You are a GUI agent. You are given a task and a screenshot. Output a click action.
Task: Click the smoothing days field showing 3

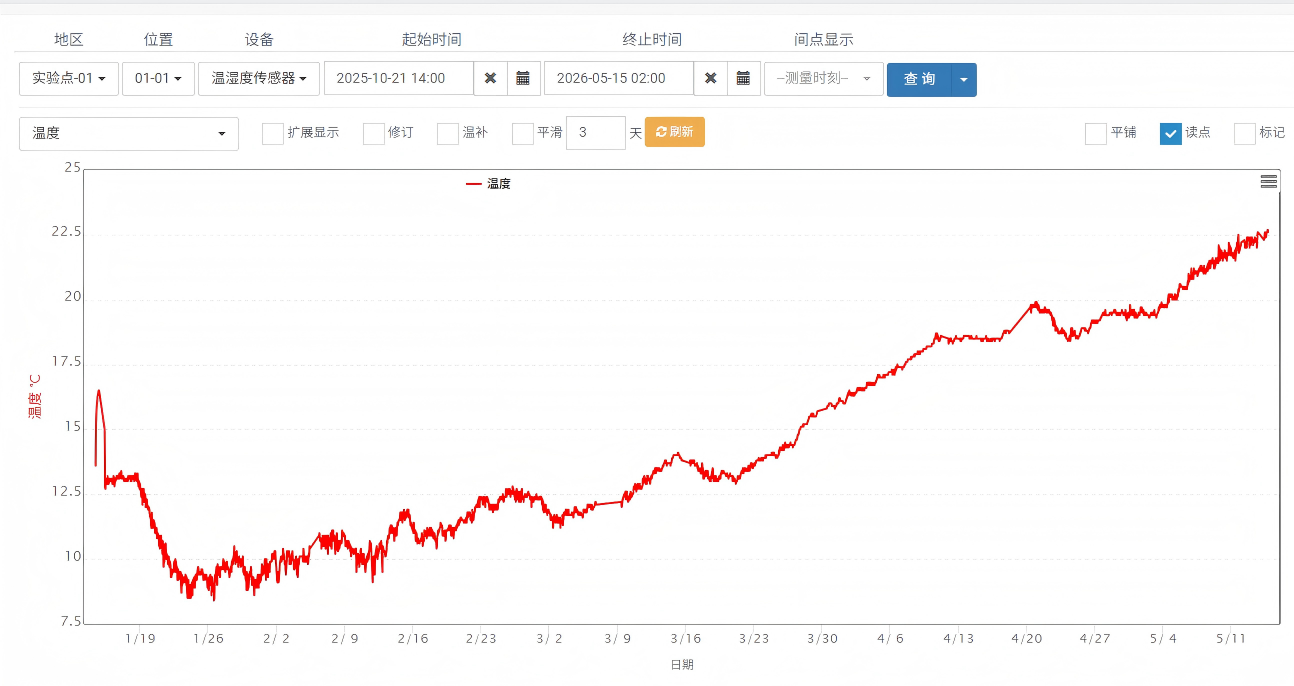pos(596,133)
